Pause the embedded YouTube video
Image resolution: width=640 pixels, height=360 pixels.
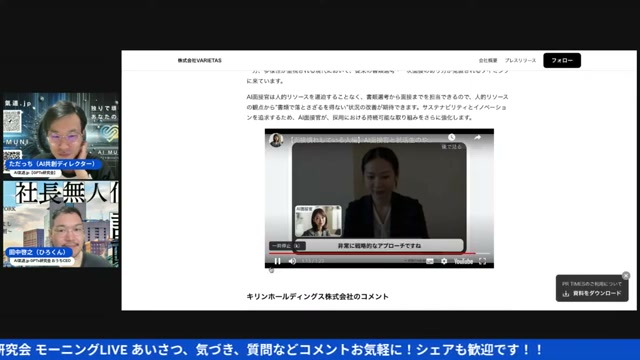click(x=278, y=261)
